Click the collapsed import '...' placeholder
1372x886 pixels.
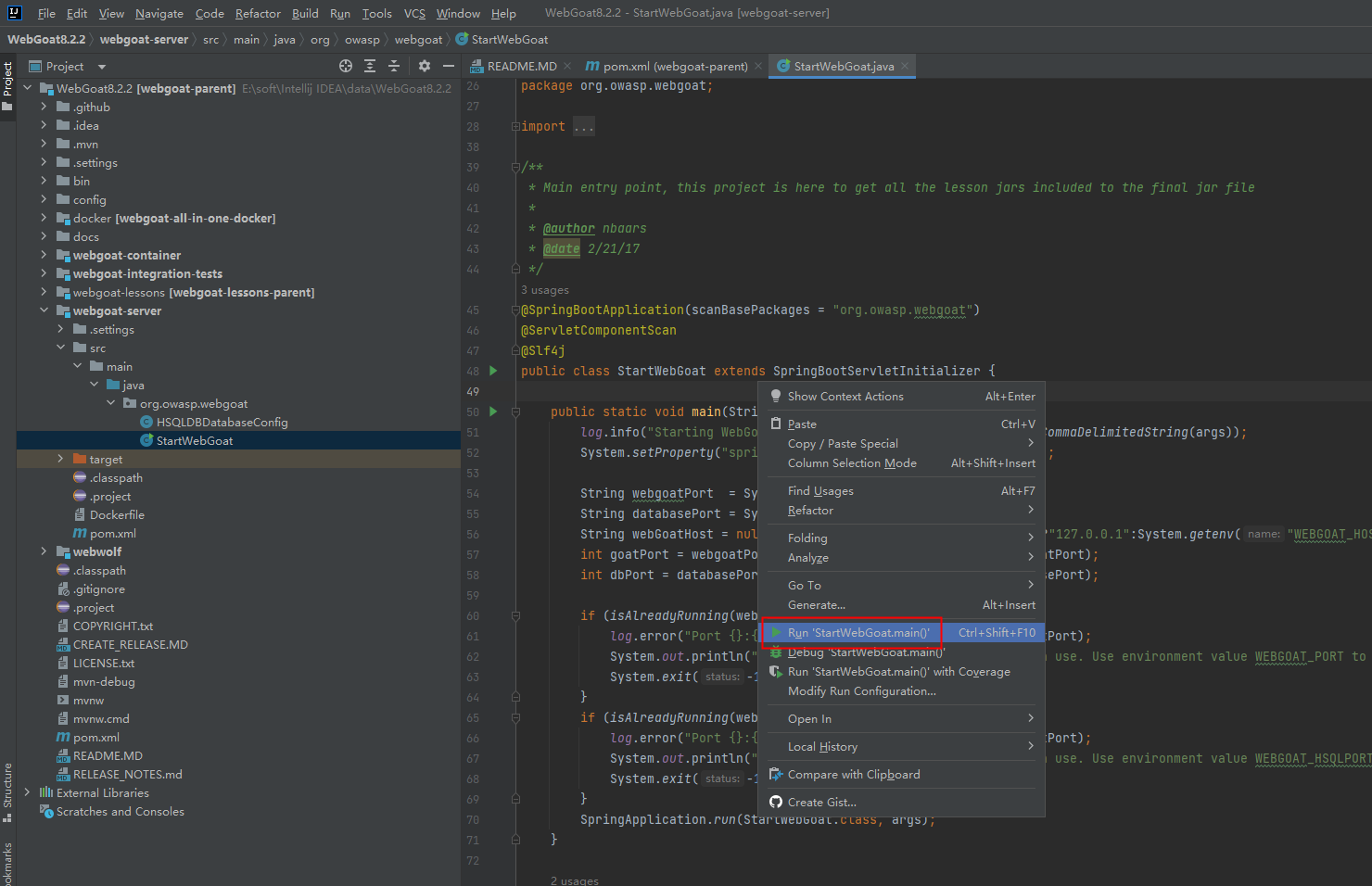tap(583, 126)
